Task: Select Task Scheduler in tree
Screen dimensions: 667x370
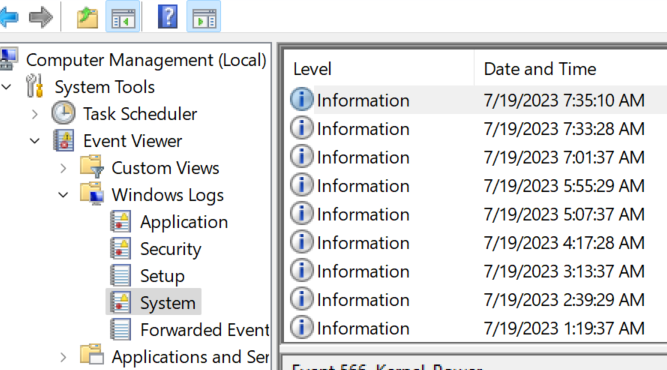Action: coord(140,114)
